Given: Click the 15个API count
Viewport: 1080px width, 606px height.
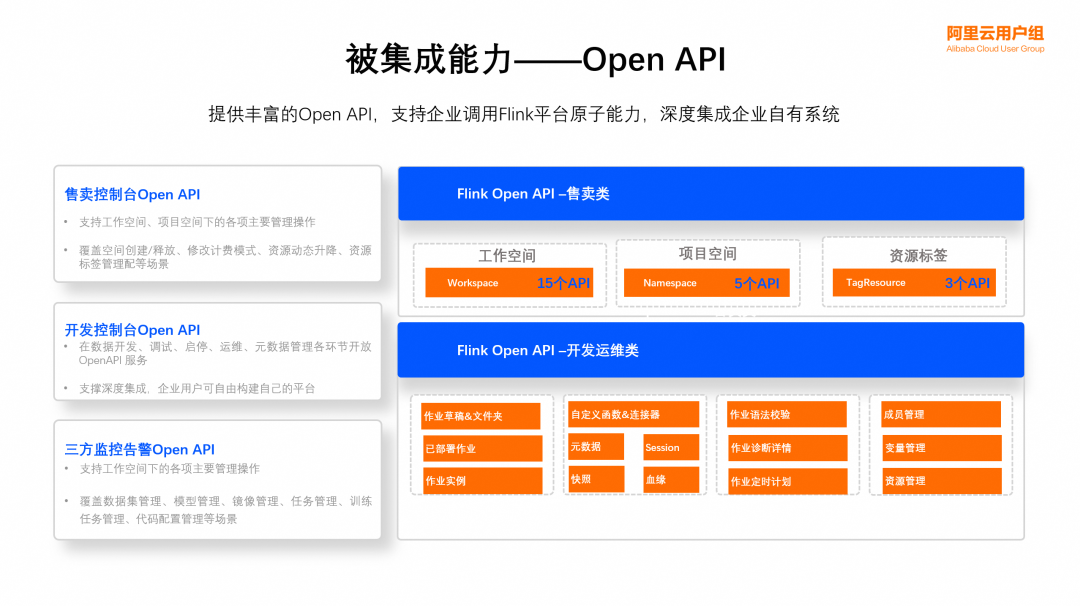Looking at the screenshot, I should 563,283.
